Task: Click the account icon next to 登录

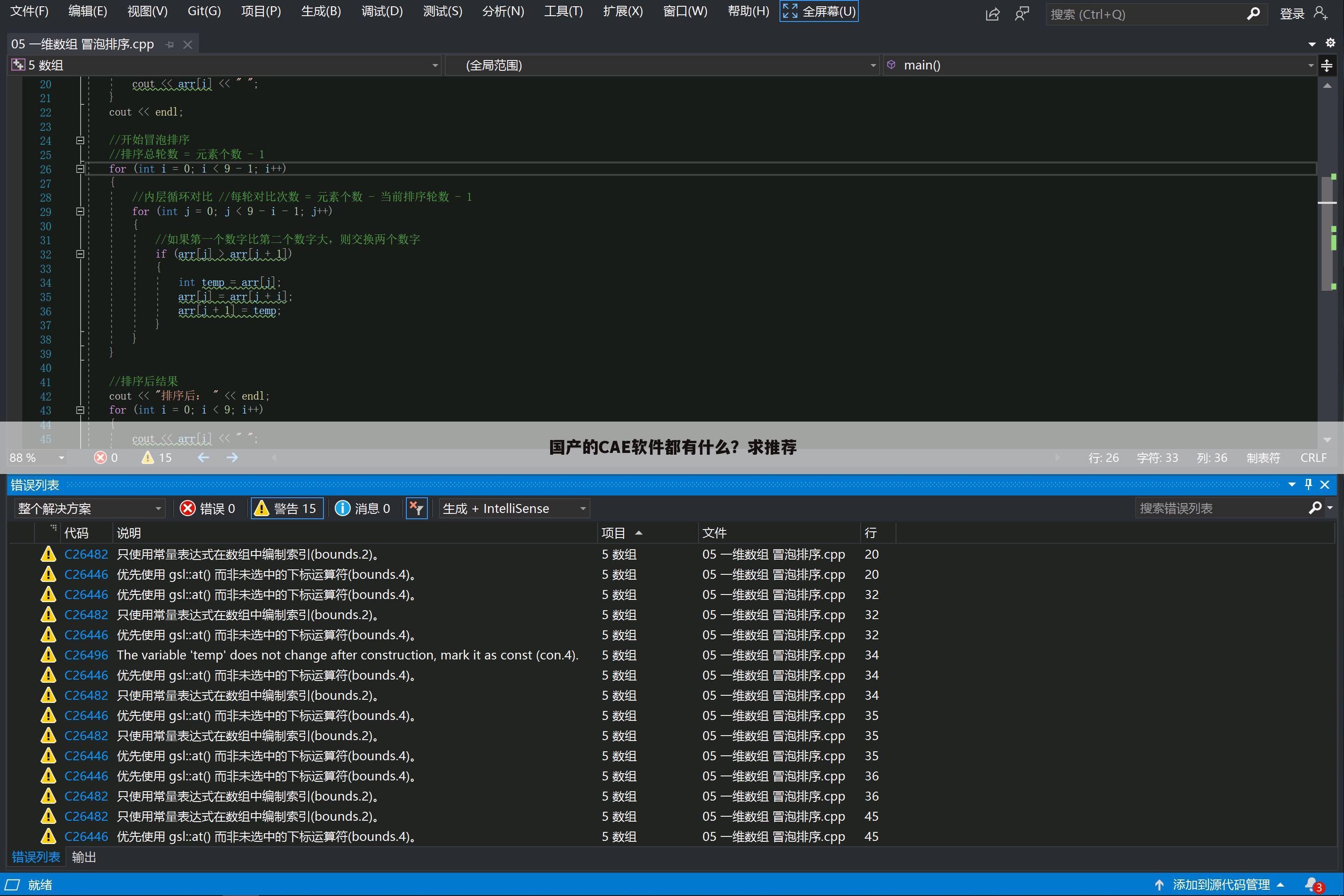Action: 1321,13
